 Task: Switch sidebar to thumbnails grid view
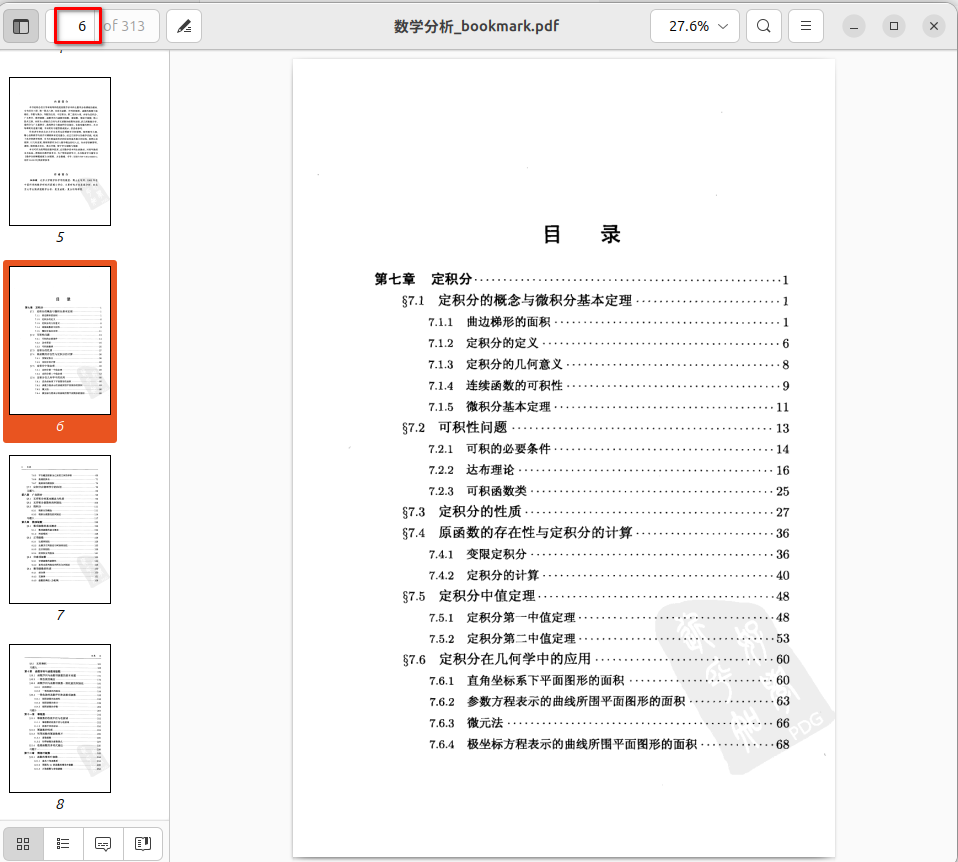pyautogui.click(x=23, y=844)
